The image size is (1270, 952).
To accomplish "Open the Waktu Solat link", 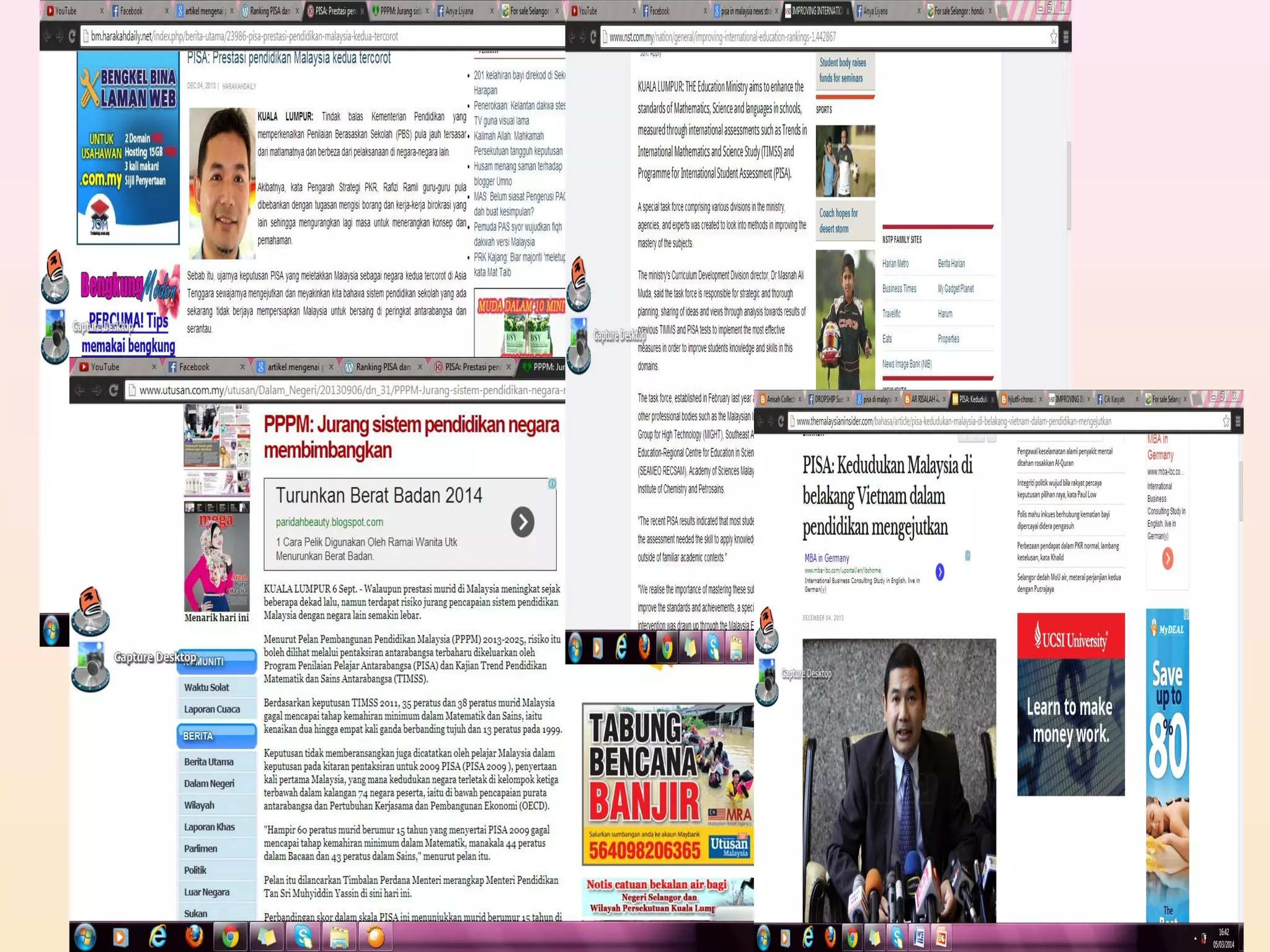I will coord(206,687).
